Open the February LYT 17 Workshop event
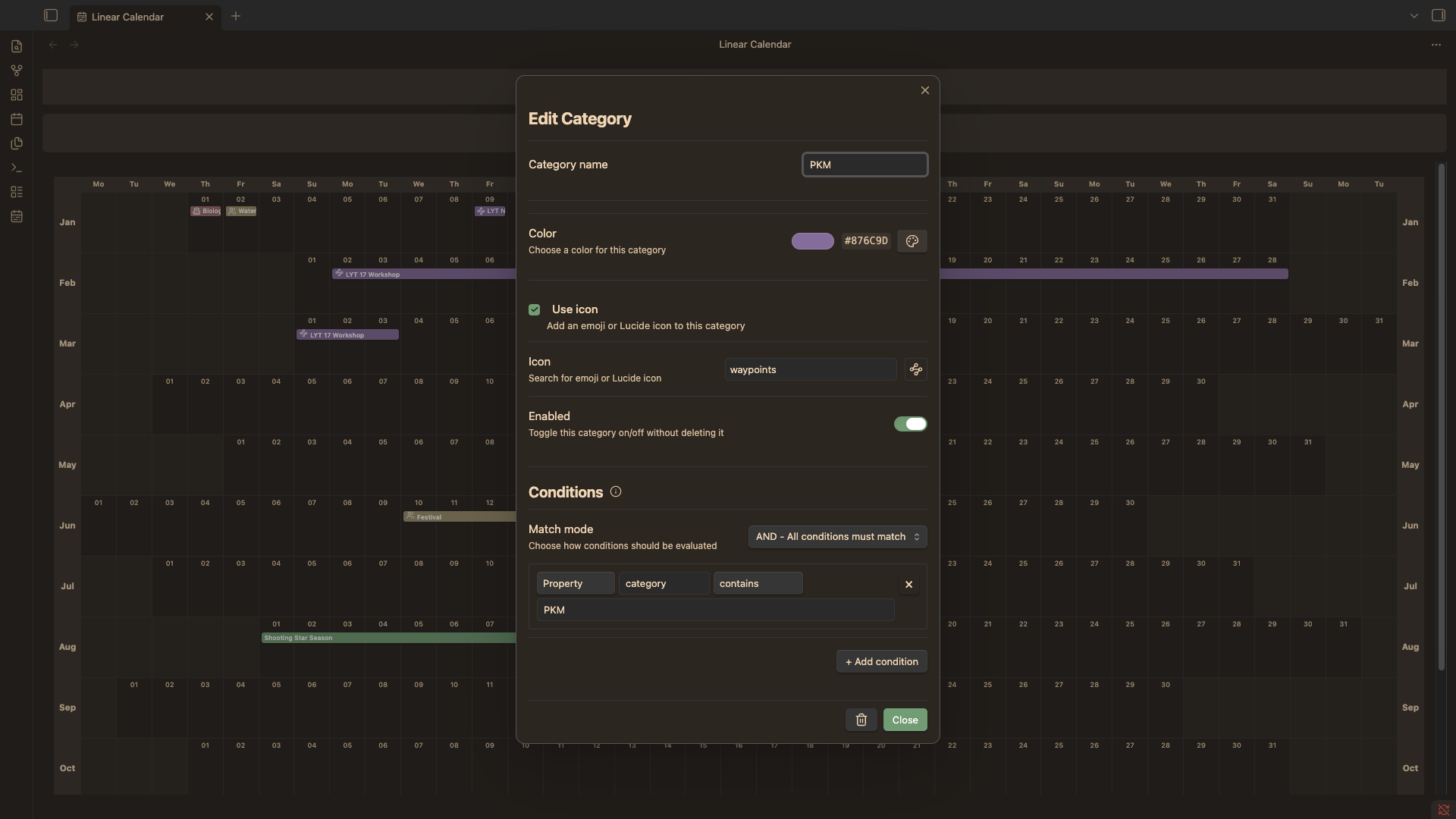 click(425, 274)
